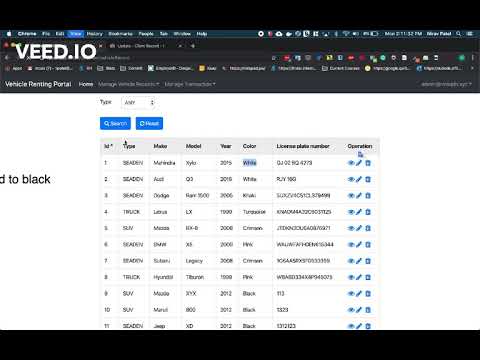
Task: Delete the Audi Q3 row trash icon
Action: (368, 179)
